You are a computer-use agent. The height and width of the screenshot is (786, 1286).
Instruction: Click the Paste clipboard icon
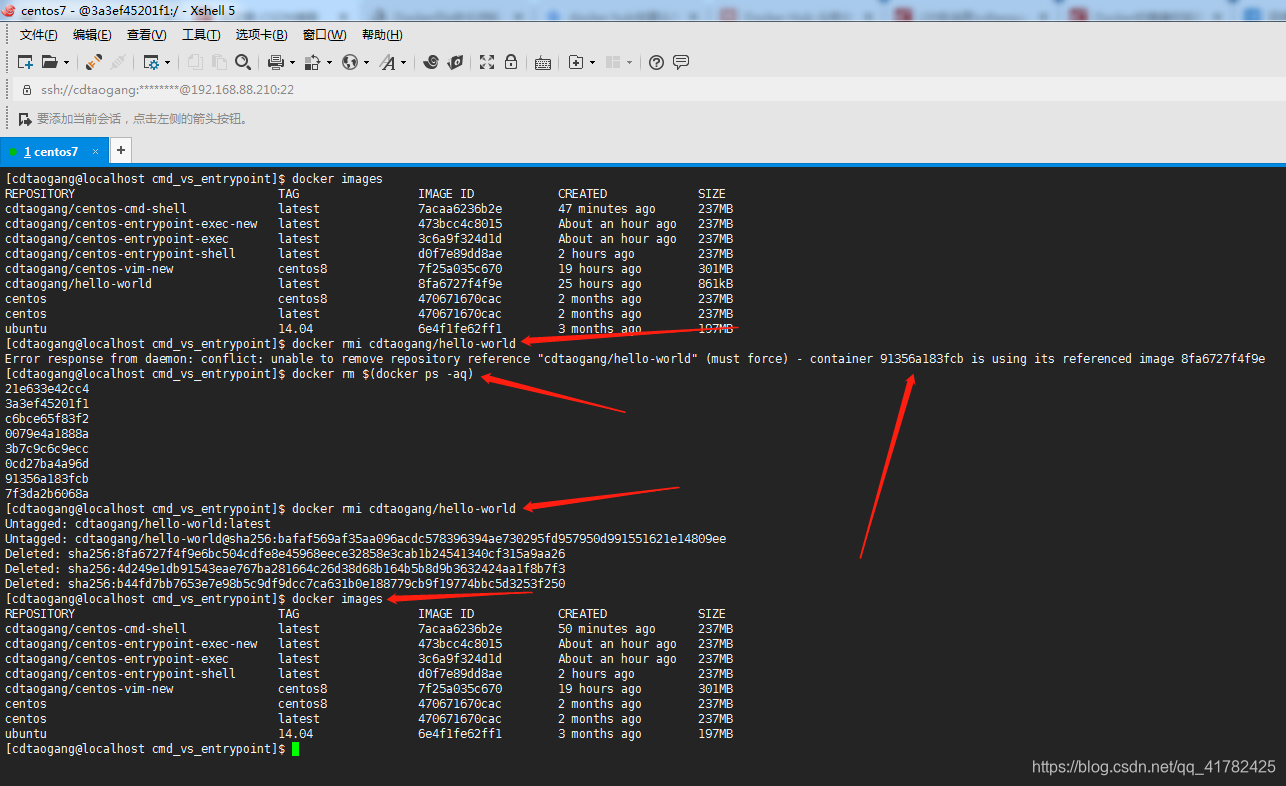(218, 62)
